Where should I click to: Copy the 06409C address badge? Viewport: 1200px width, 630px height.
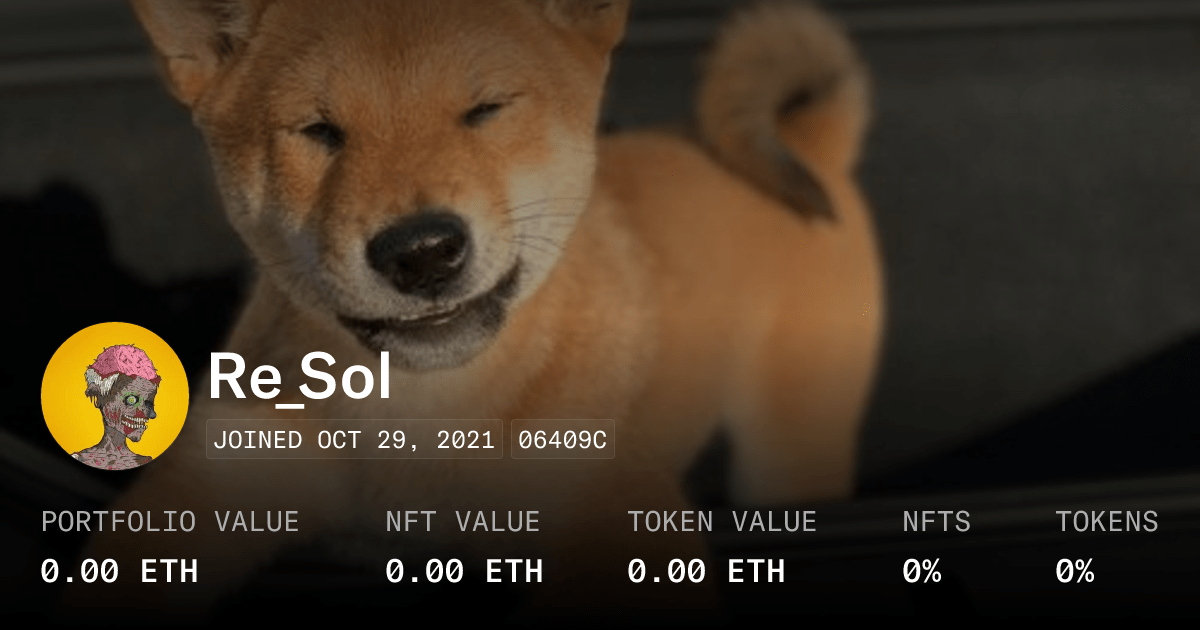563,440
